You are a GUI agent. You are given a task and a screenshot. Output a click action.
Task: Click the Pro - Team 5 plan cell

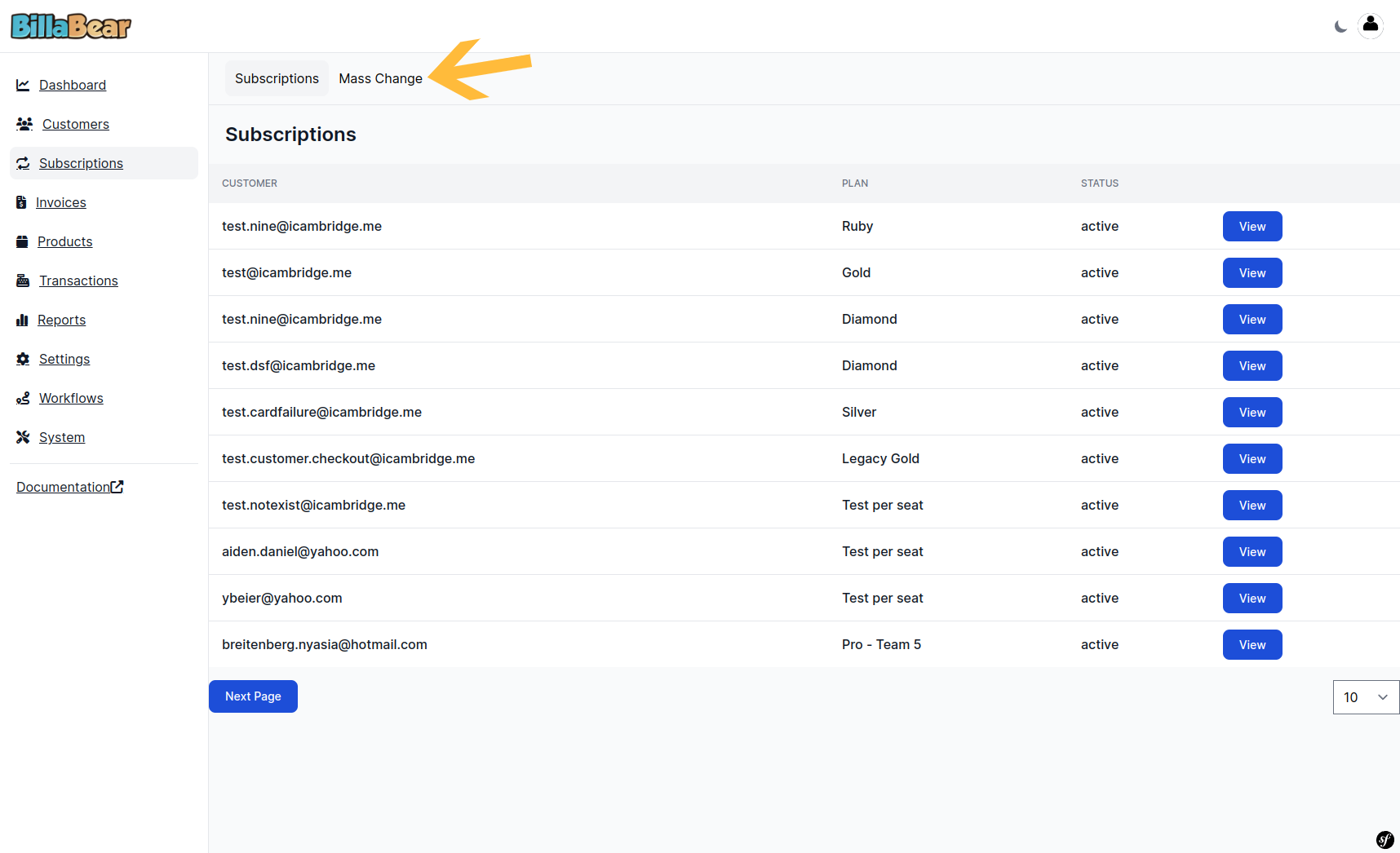(881, 644)
